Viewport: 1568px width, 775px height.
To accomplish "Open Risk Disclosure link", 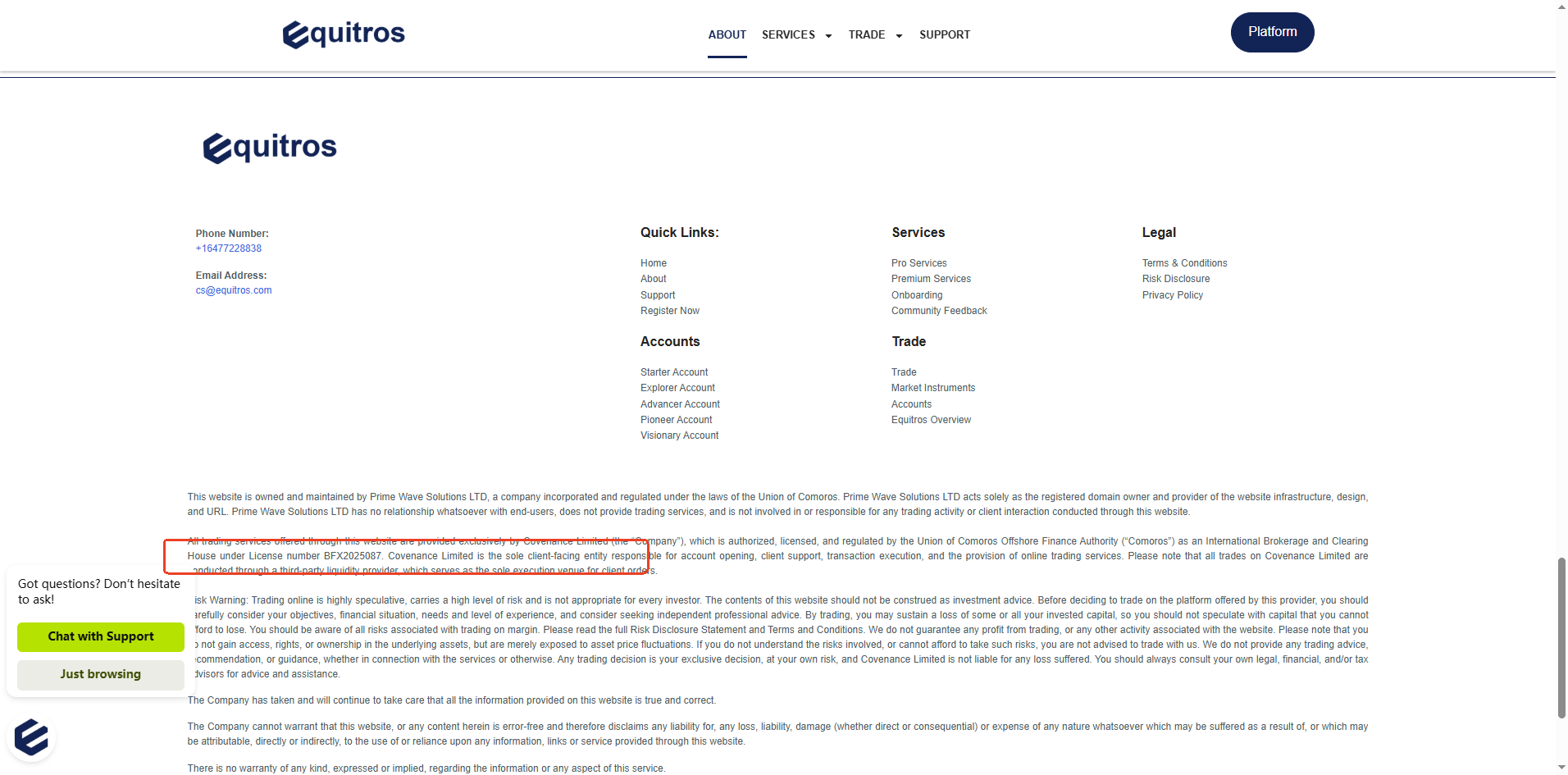I will 1176,279.
